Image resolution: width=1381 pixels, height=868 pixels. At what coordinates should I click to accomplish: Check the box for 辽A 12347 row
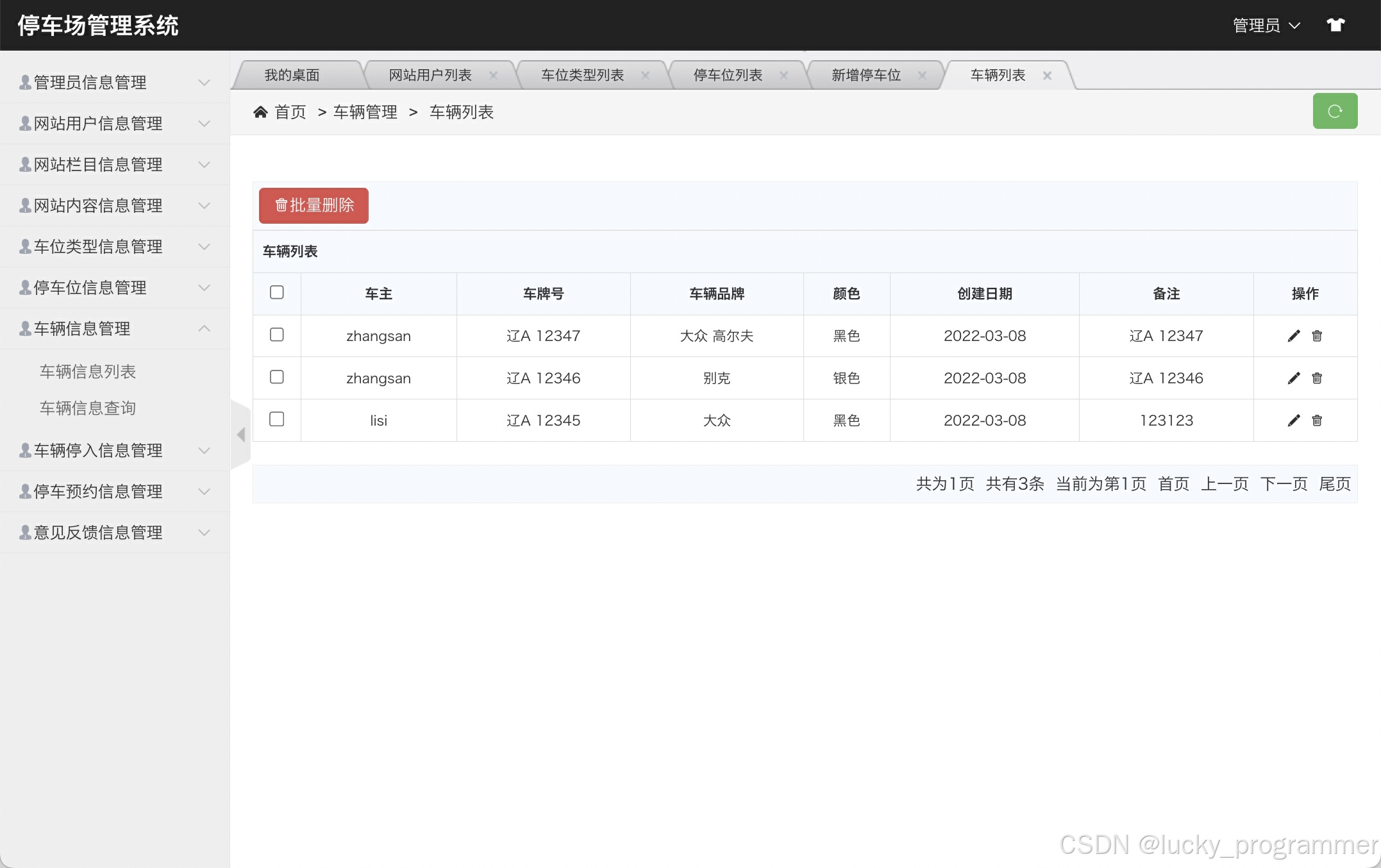coord(277,335)
